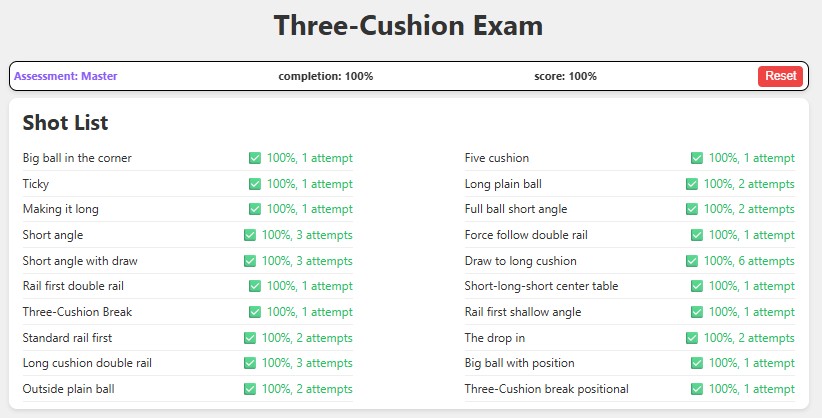Click the check icon beside Five cushion
The height and width of the screenshot is (418, 822).
(x=697, y=158)
